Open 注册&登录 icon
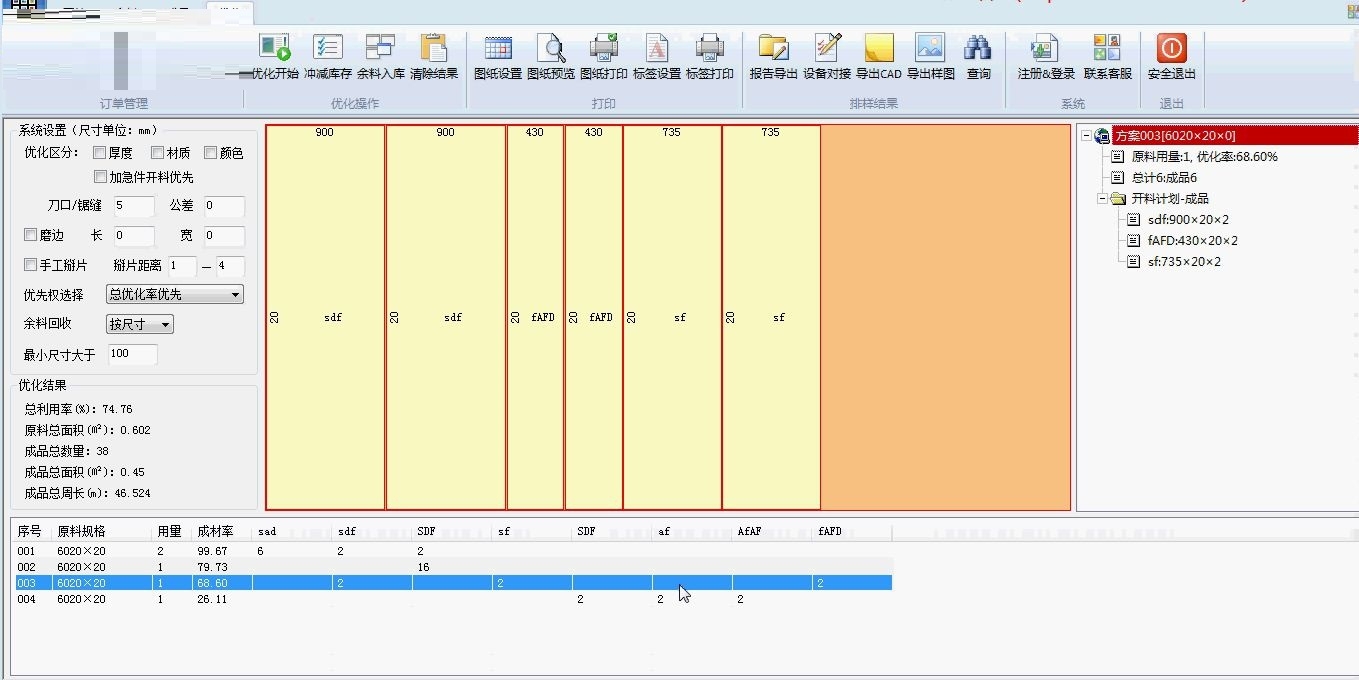Image resolution: width=1359 pixels, height=680 pixels. tap(1045, 47)
